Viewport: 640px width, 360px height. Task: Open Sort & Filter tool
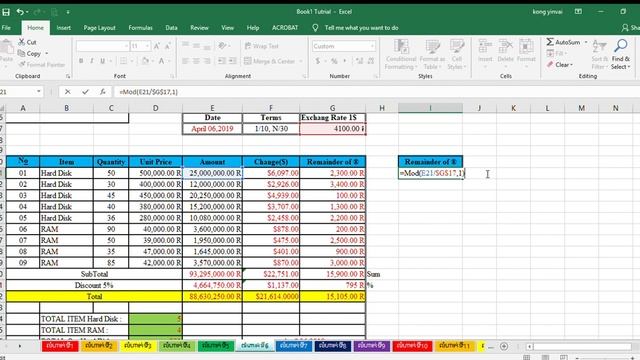tap(599, 46)
